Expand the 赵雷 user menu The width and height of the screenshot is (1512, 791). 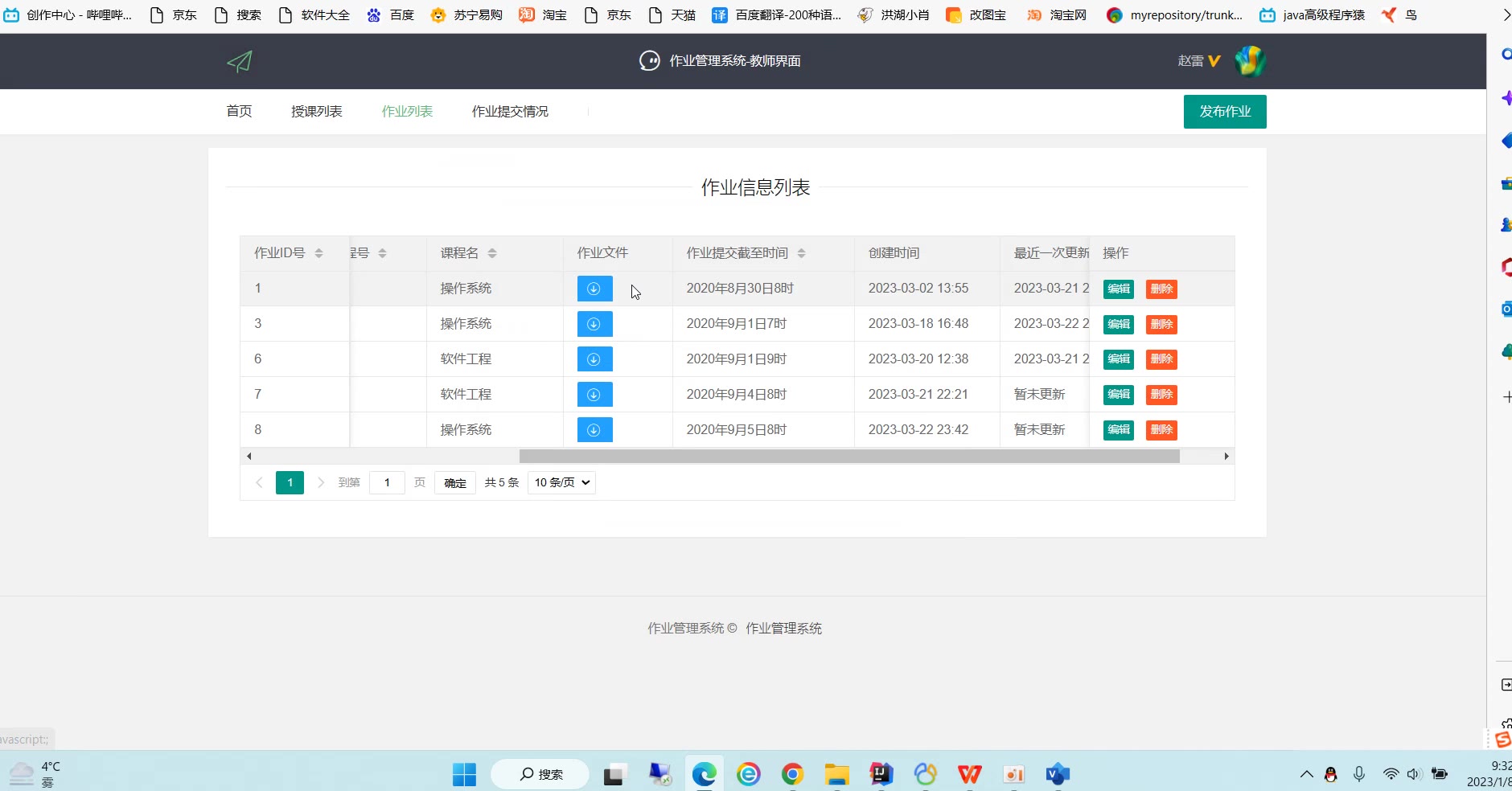(x=1198, y=61)
